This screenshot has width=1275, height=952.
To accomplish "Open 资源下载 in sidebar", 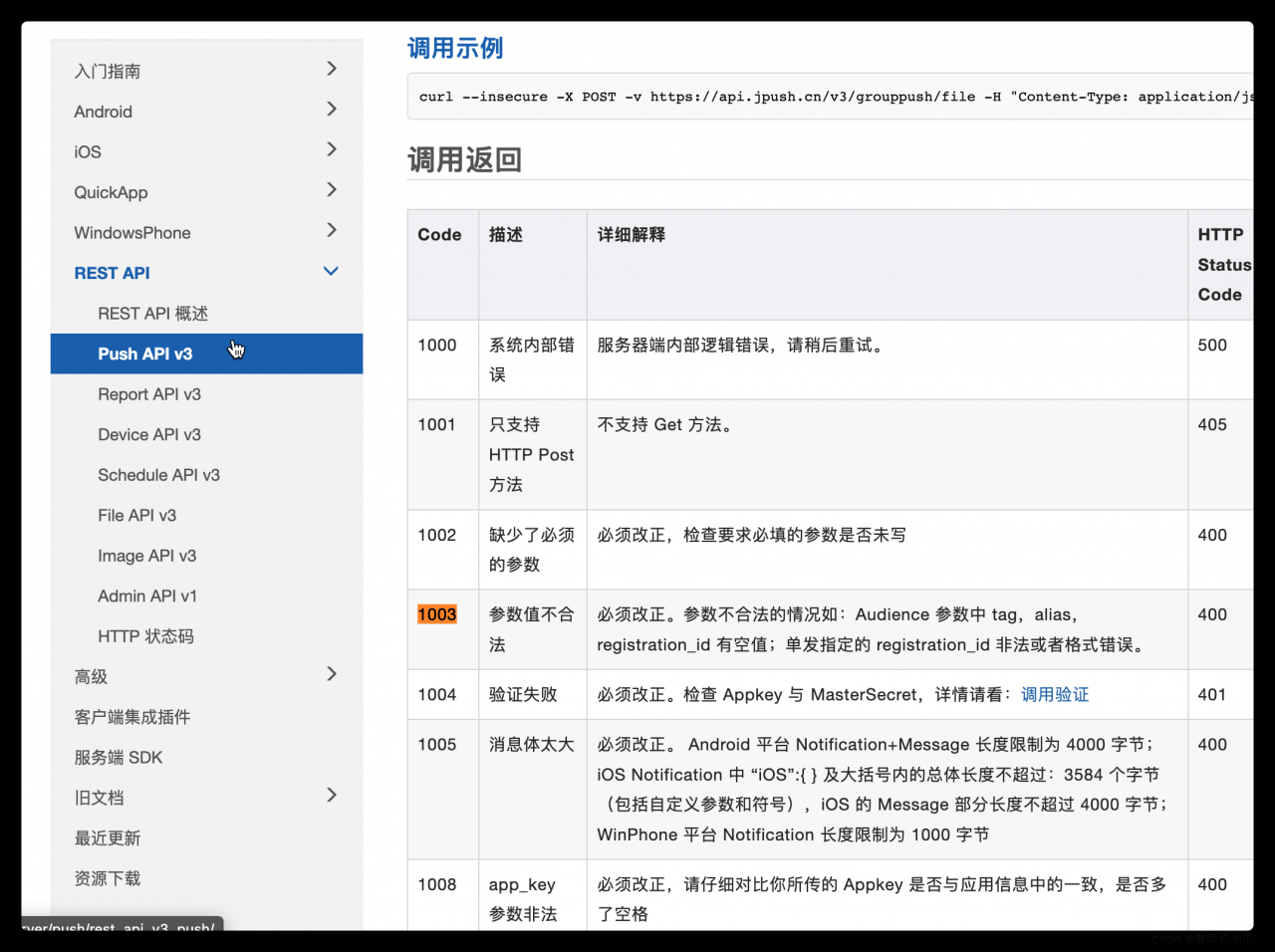I will (x=108, y=878).
